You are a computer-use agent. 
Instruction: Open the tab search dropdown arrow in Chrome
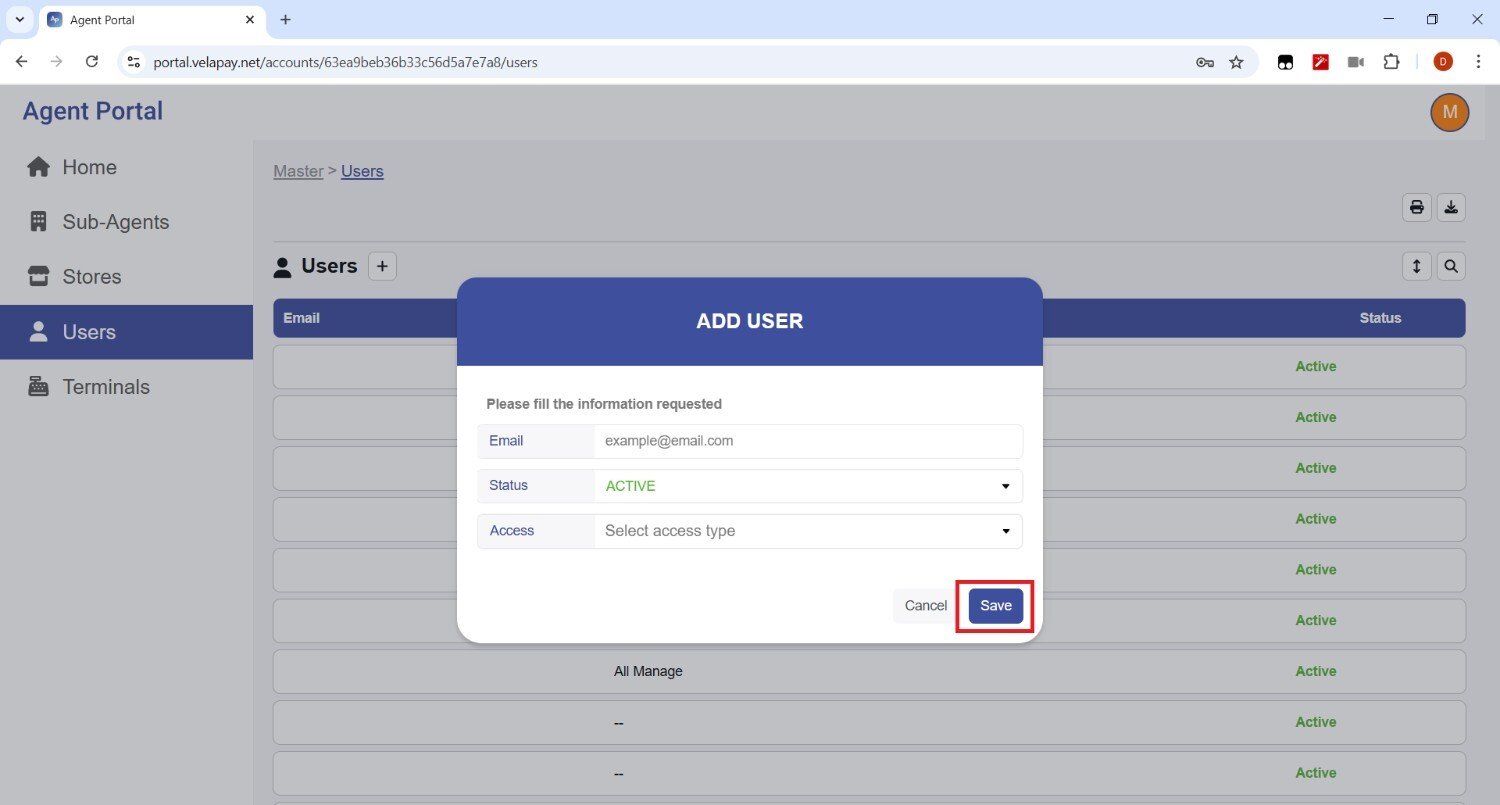[x=19, y=20]
